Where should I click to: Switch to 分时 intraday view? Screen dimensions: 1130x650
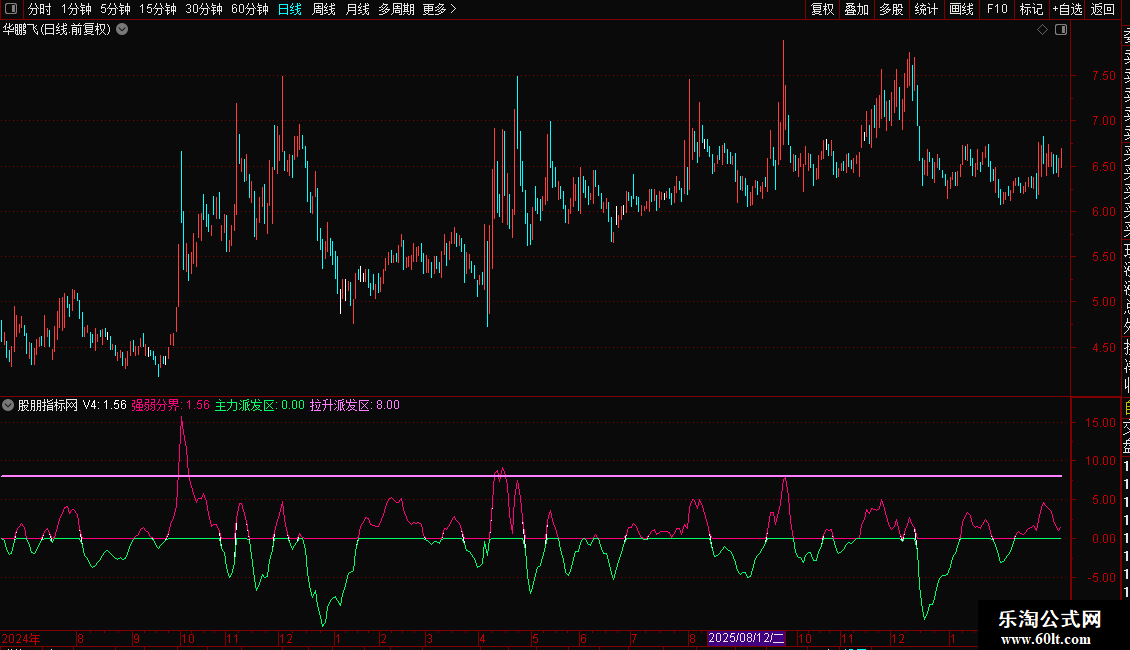click(x=39, y=9)
